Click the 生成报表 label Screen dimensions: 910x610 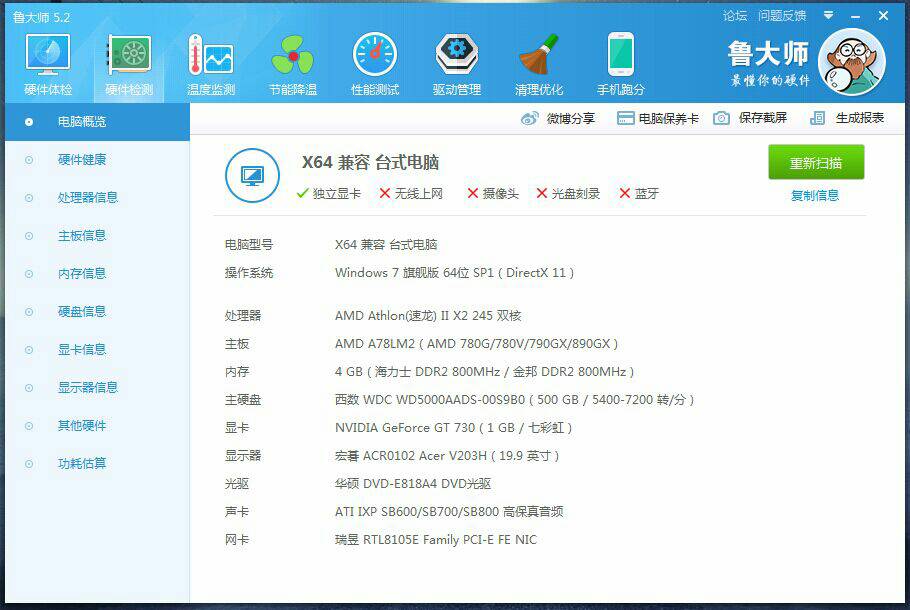860,118
